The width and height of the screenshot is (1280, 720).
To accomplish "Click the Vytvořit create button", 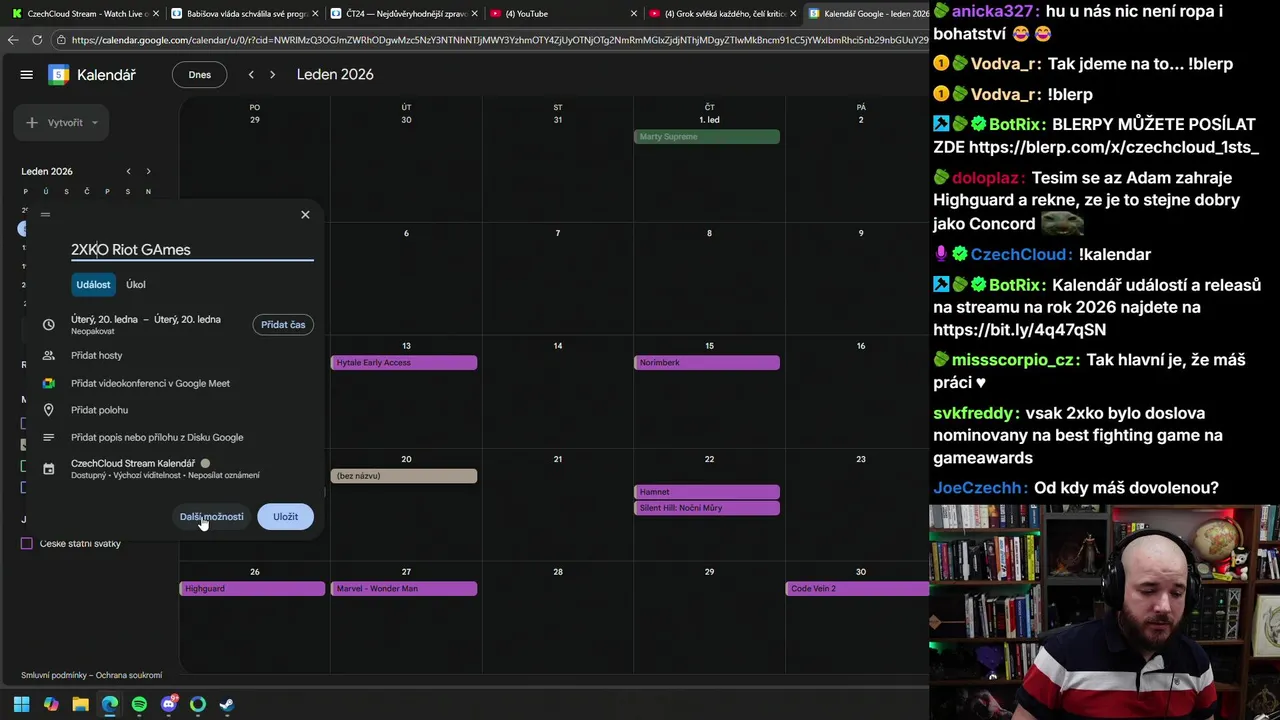I will tap(61, 123).
